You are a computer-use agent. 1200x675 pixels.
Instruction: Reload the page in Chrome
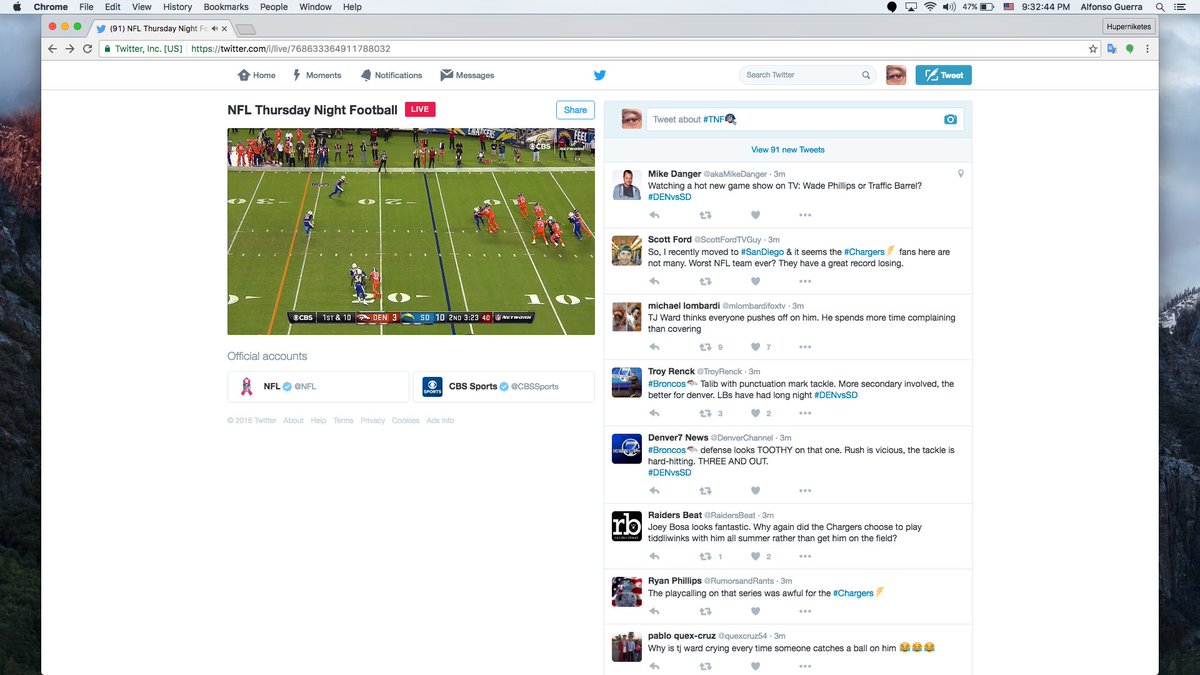(x=88, y=48)
